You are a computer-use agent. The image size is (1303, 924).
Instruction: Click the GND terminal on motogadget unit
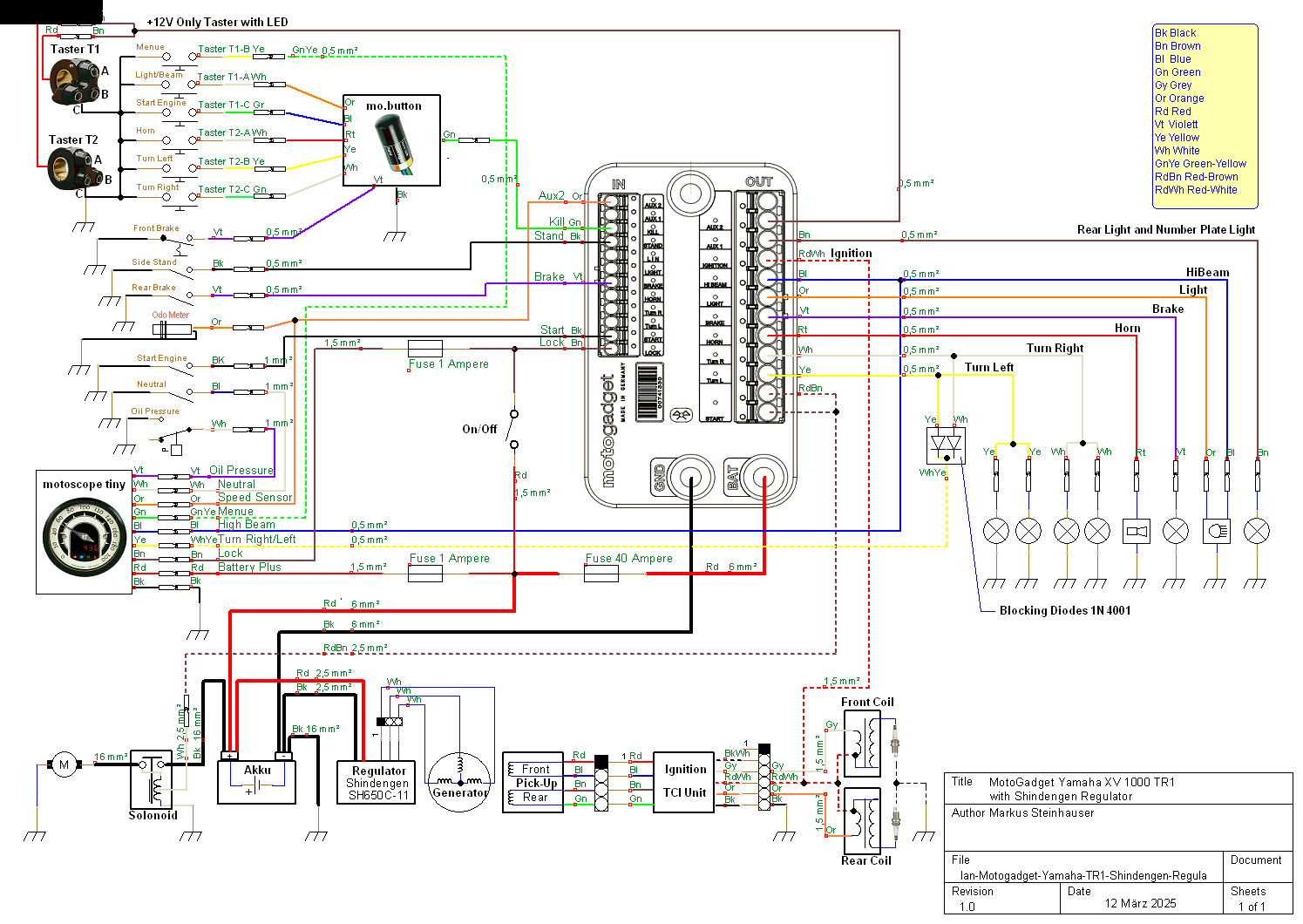[691, 479]
